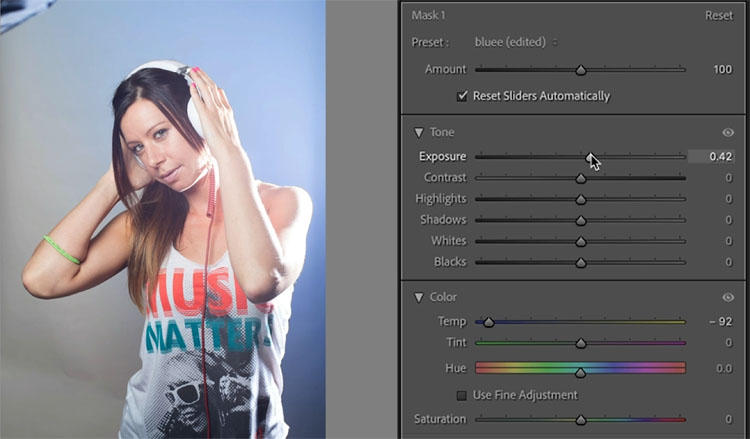Uncheck Reset Sliders Automatically checkbox
750x439 pixels.
(x=462, y=96)
